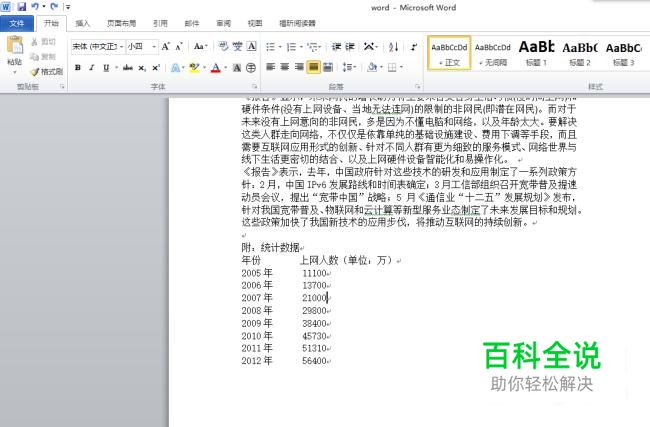Apply the 标题 1 style

[536, 52]
